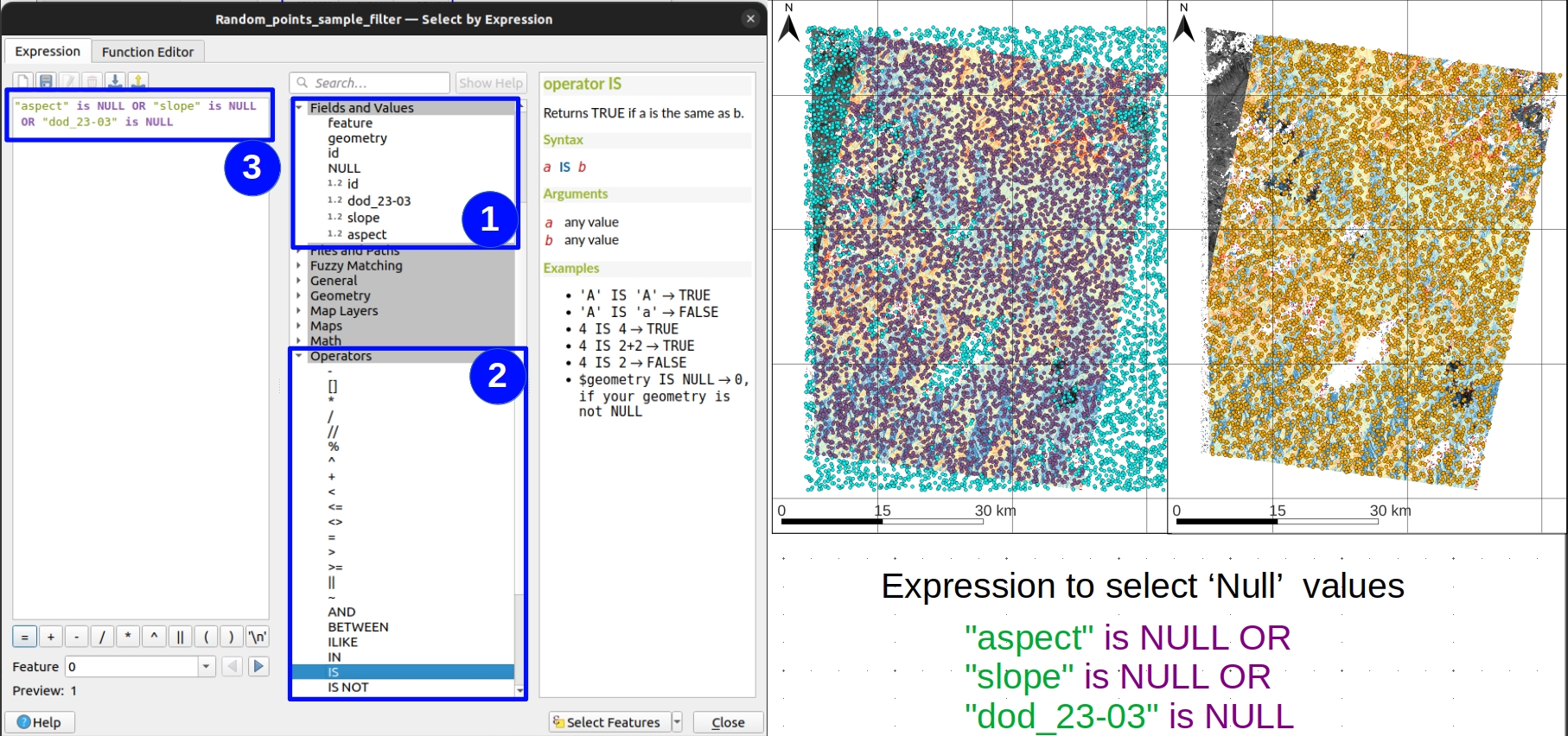
Task: Export user expressions with the yellow up-arrow icon
Action: click(138, 80)
